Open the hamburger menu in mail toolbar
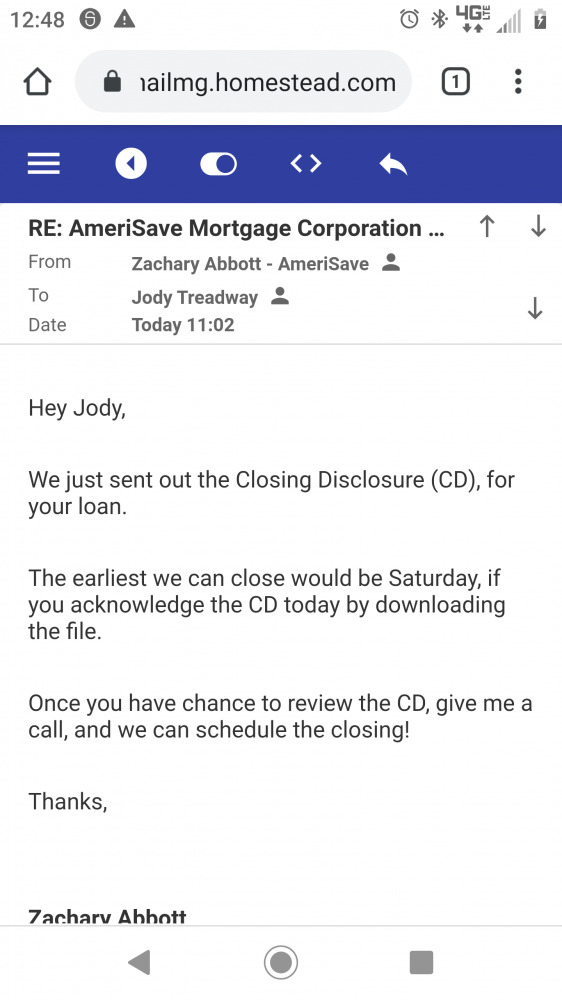The width and height of the screenshot is (562, 1000). pos(44,165)
